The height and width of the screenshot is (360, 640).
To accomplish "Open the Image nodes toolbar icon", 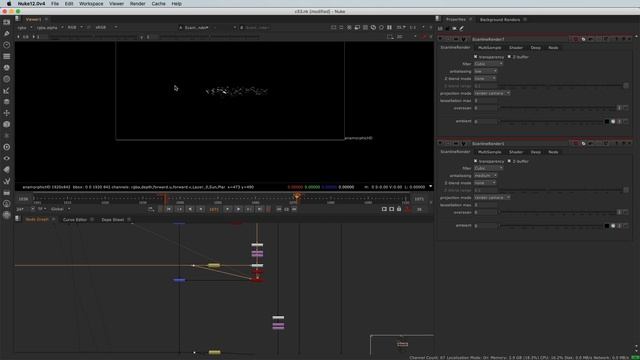I will pyautogui.click(x=7, y=22).
